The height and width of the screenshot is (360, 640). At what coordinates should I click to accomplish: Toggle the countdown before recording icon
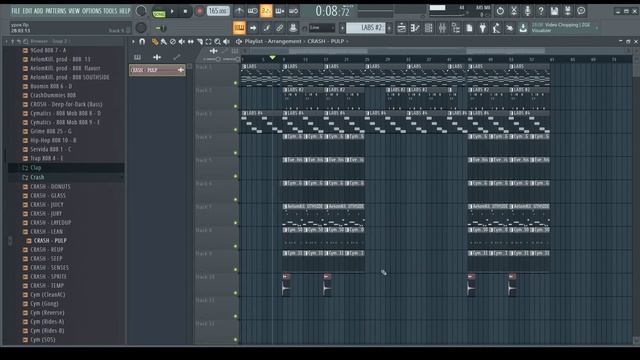(266, 11)
